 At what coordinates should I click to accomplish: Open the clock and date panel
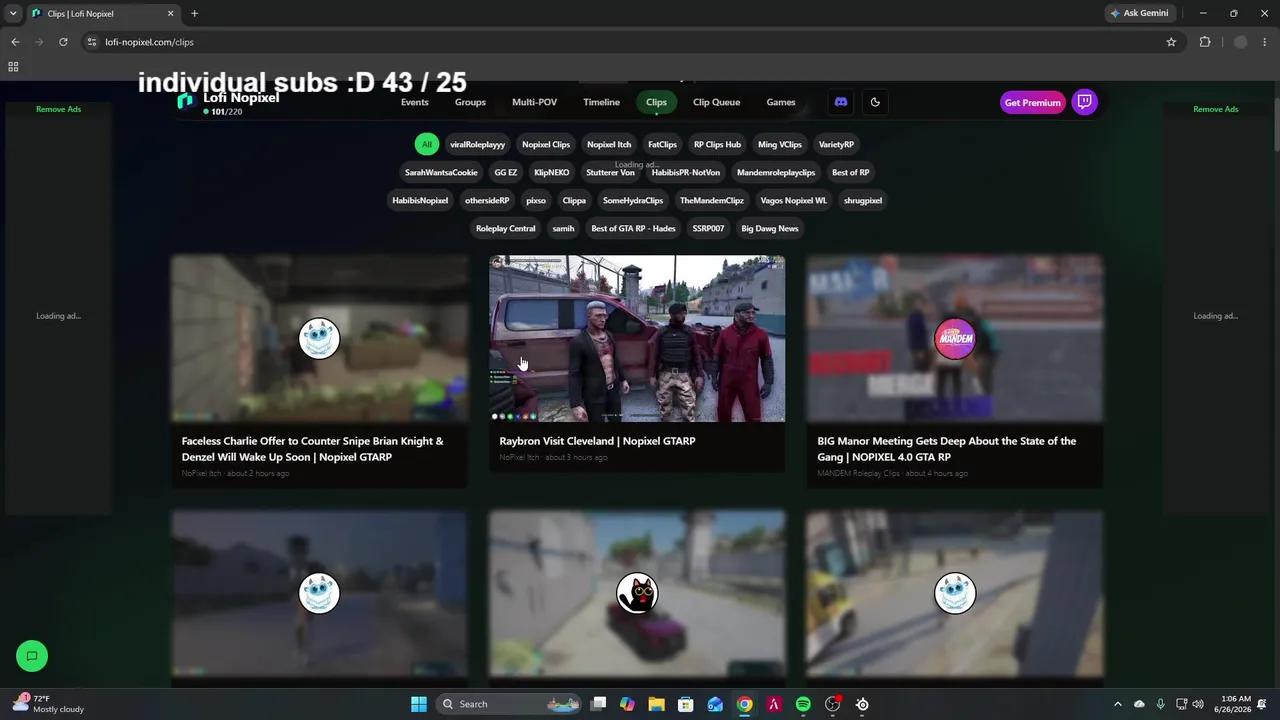click(1236, 704)
